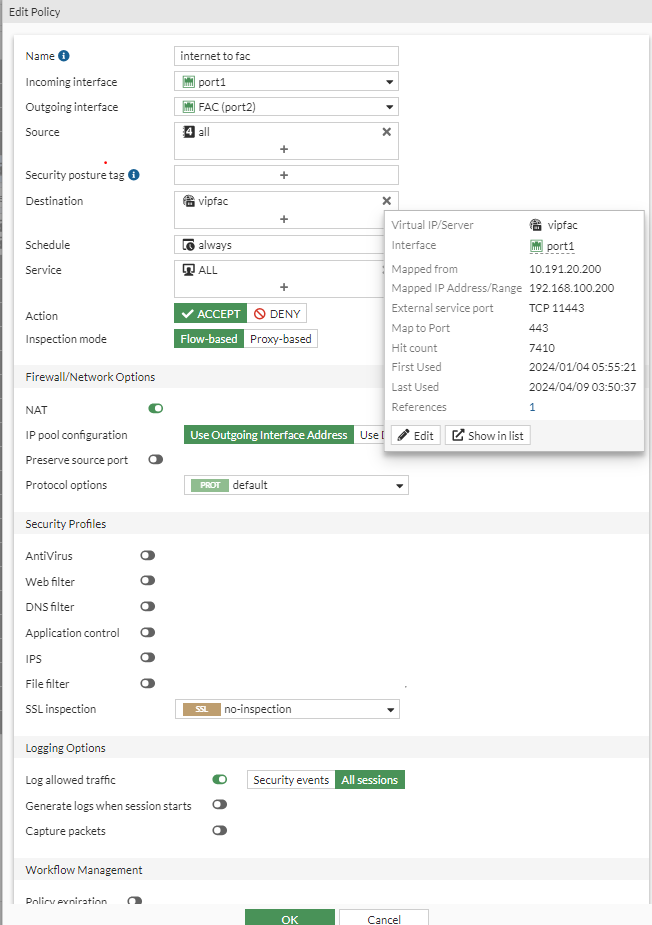Click the Security posture tag info icon
652x925 pixels.
(134, 175)
